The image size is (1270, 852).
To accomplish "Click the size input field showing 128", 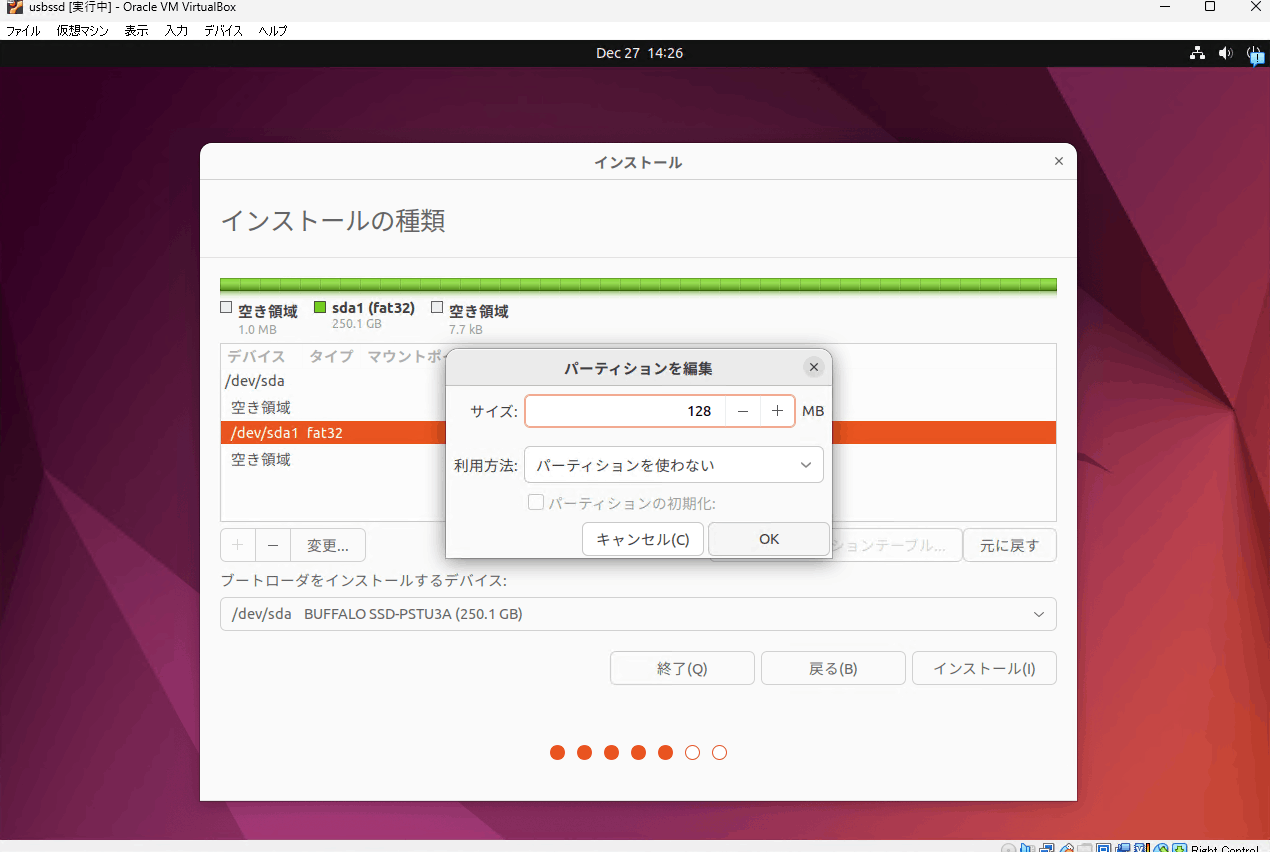I will [625, 411].
